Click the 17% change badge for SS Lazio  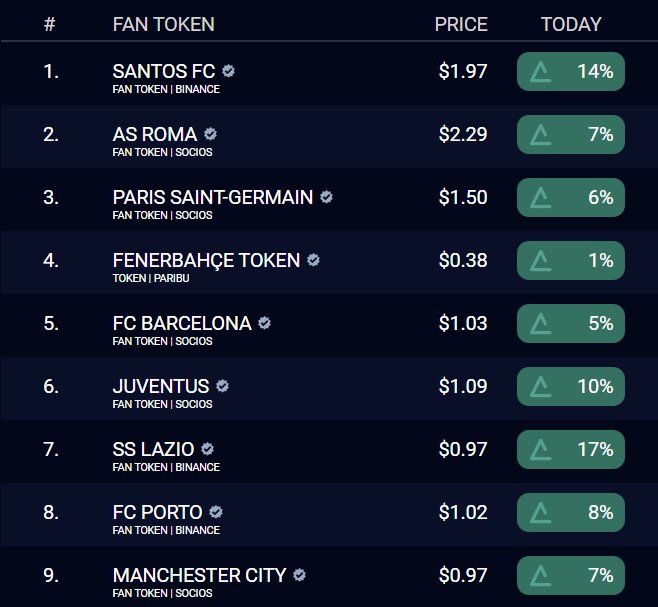tap(571, 449)
